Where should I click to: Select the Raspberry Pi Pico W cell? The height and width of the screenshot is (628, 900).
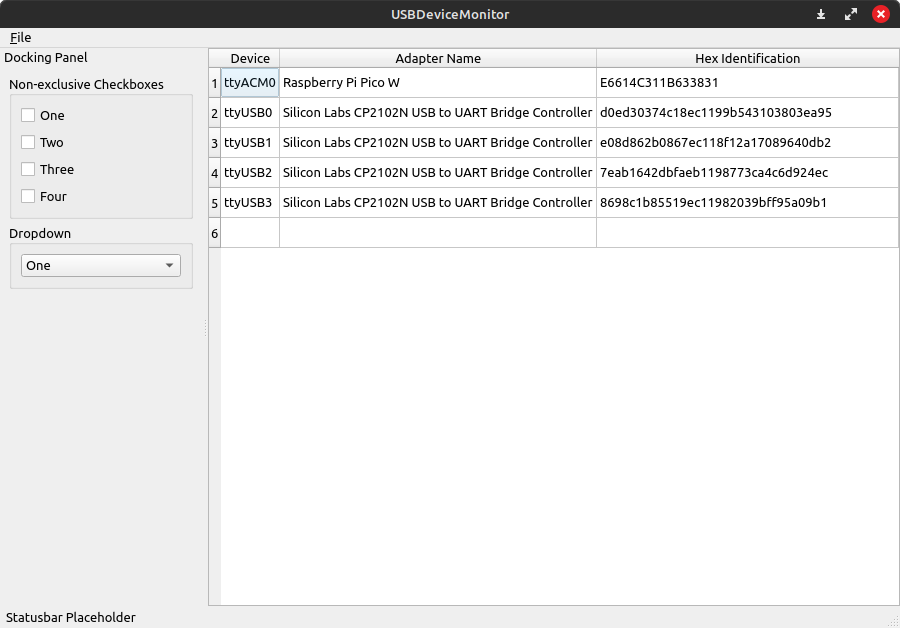pyautogui.click(x=438, y=83)
